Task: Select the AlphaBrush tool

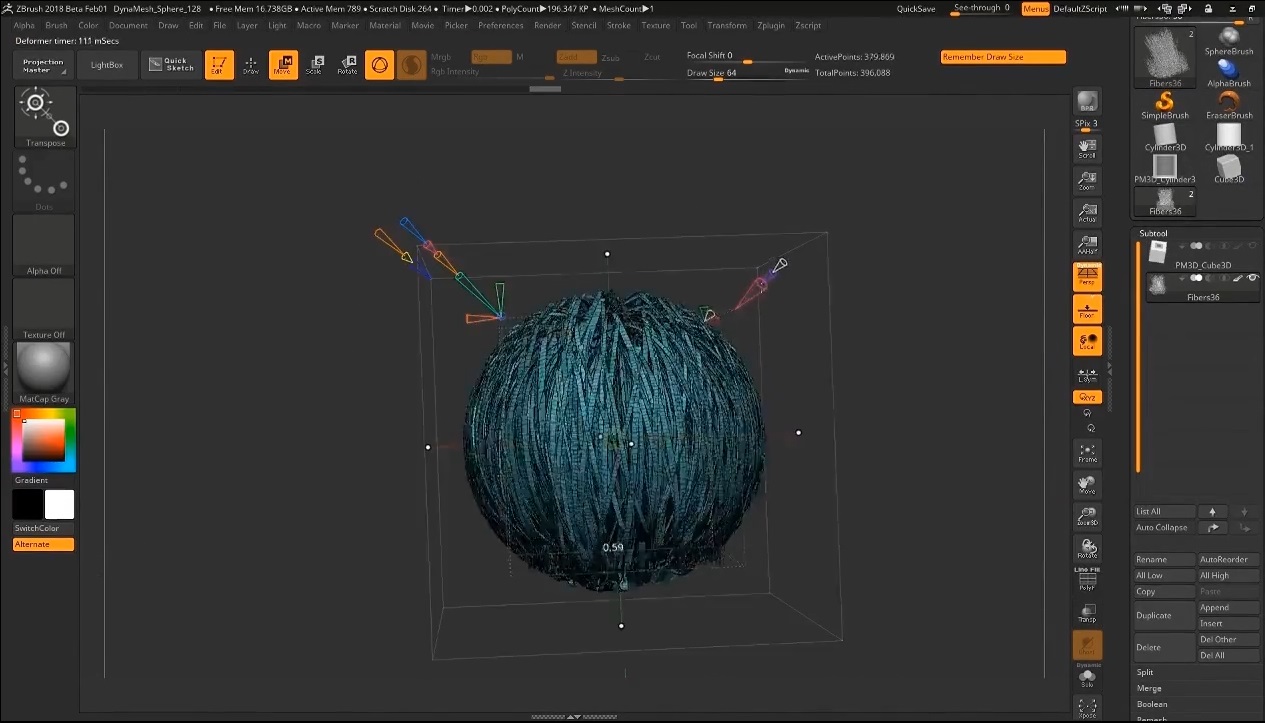Action: point(1229,73)
